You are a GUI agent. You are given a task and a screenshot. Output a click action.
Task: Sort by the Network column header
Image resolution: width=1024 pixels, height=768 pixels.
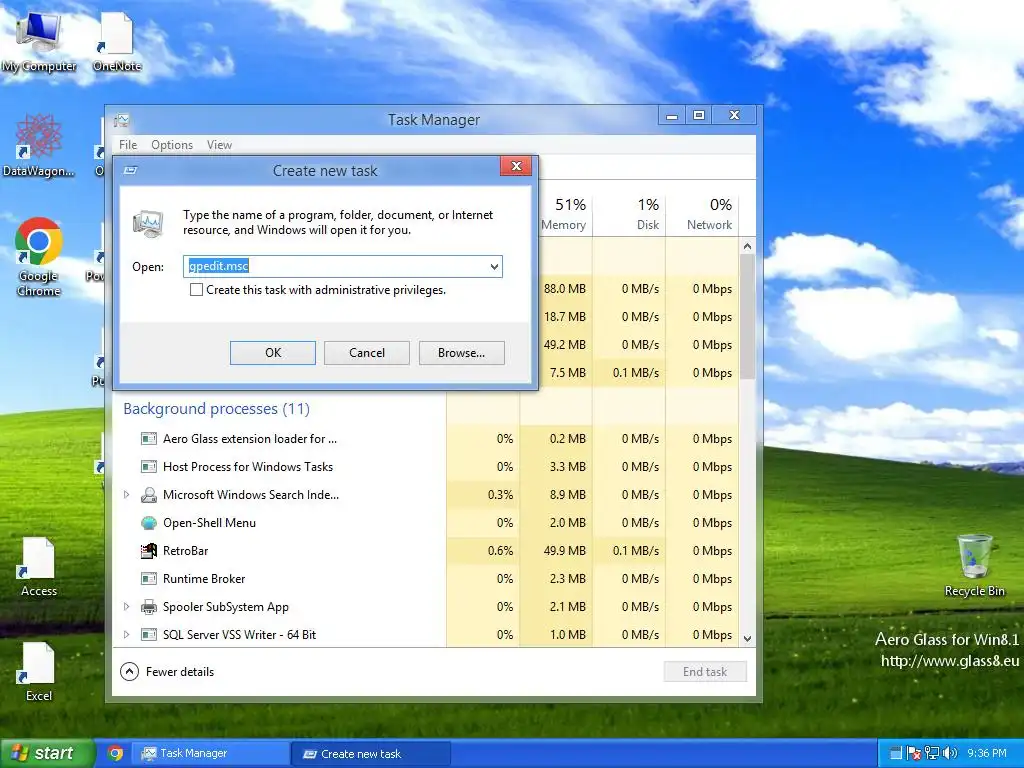[702, 214]
